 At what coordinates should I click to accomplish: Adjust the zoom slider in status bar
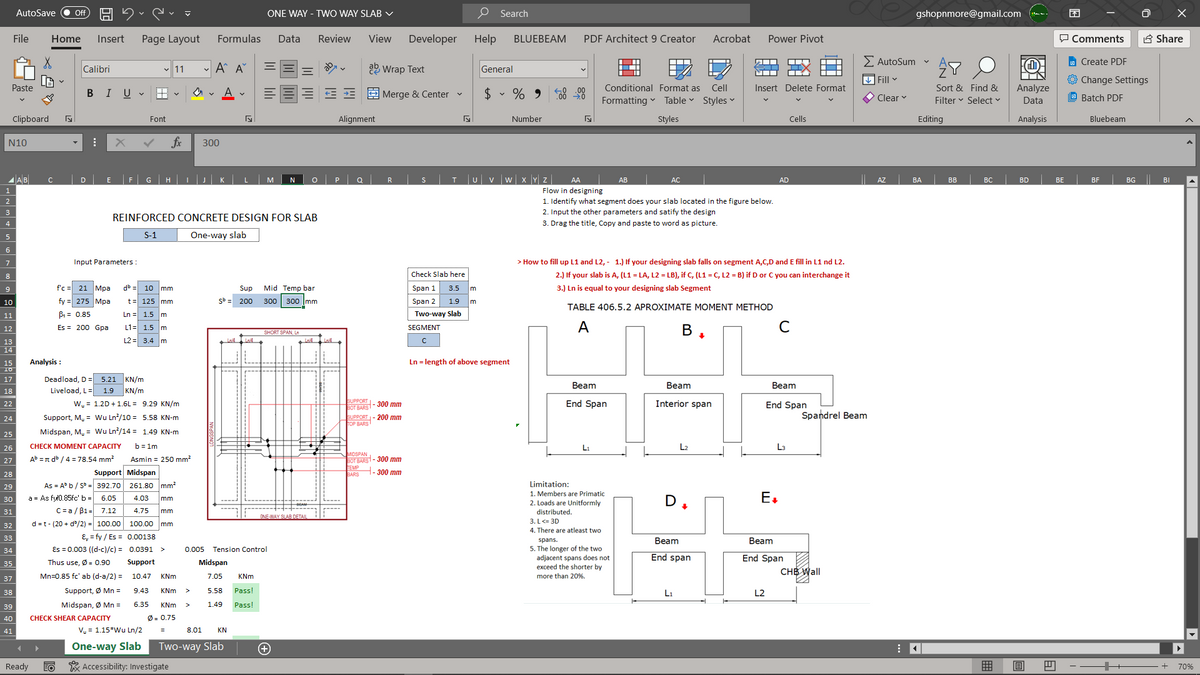[x=1109, y=665]
